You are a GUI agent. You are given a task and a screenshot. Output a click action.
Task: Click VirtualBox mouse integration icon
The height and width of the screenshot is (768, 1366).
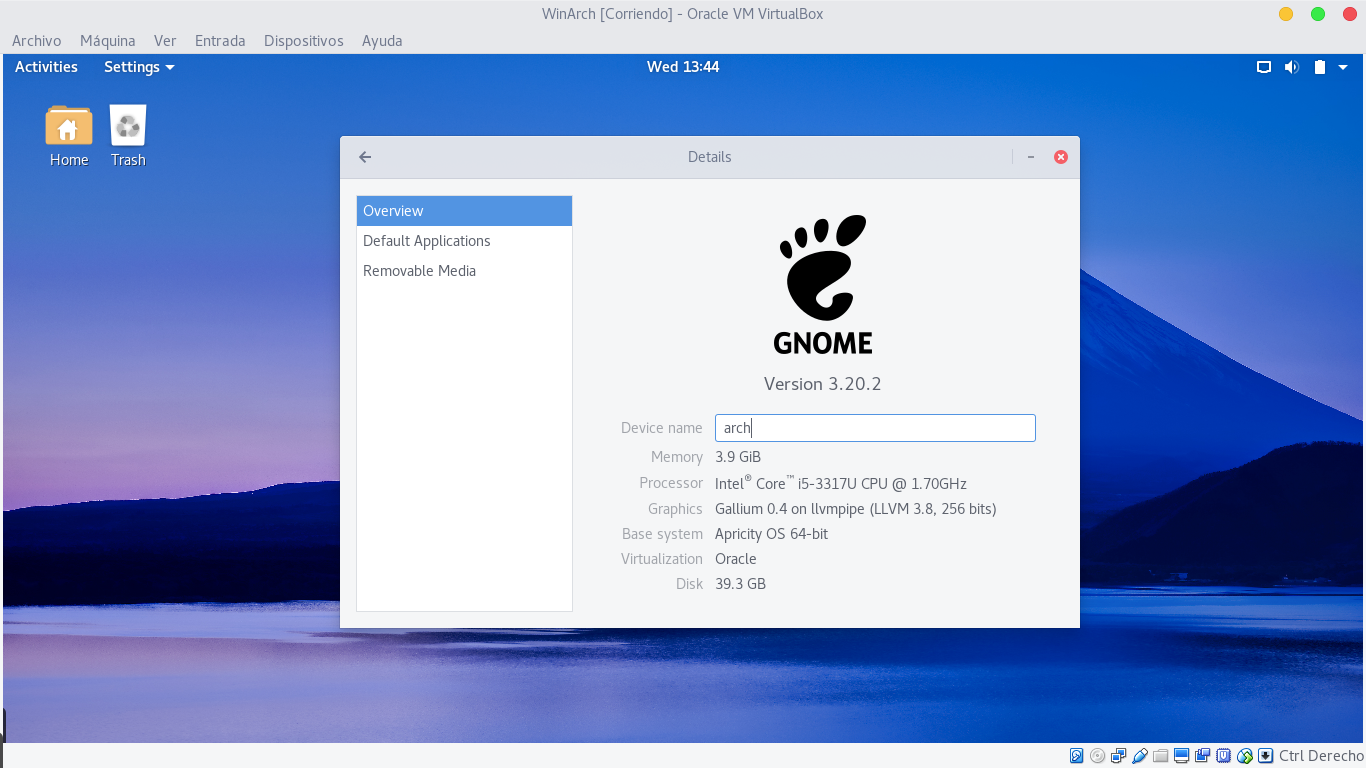[x=1245, y=756]
